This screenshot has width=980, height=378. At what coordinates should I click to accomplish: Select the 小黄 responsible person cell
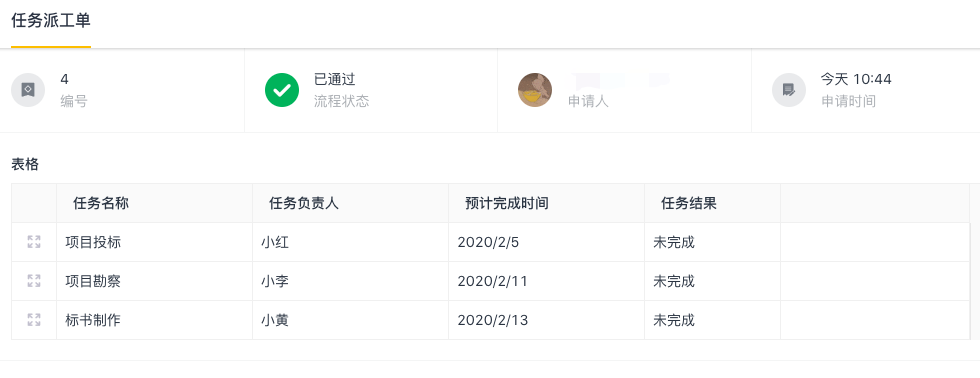click(351, 321)
